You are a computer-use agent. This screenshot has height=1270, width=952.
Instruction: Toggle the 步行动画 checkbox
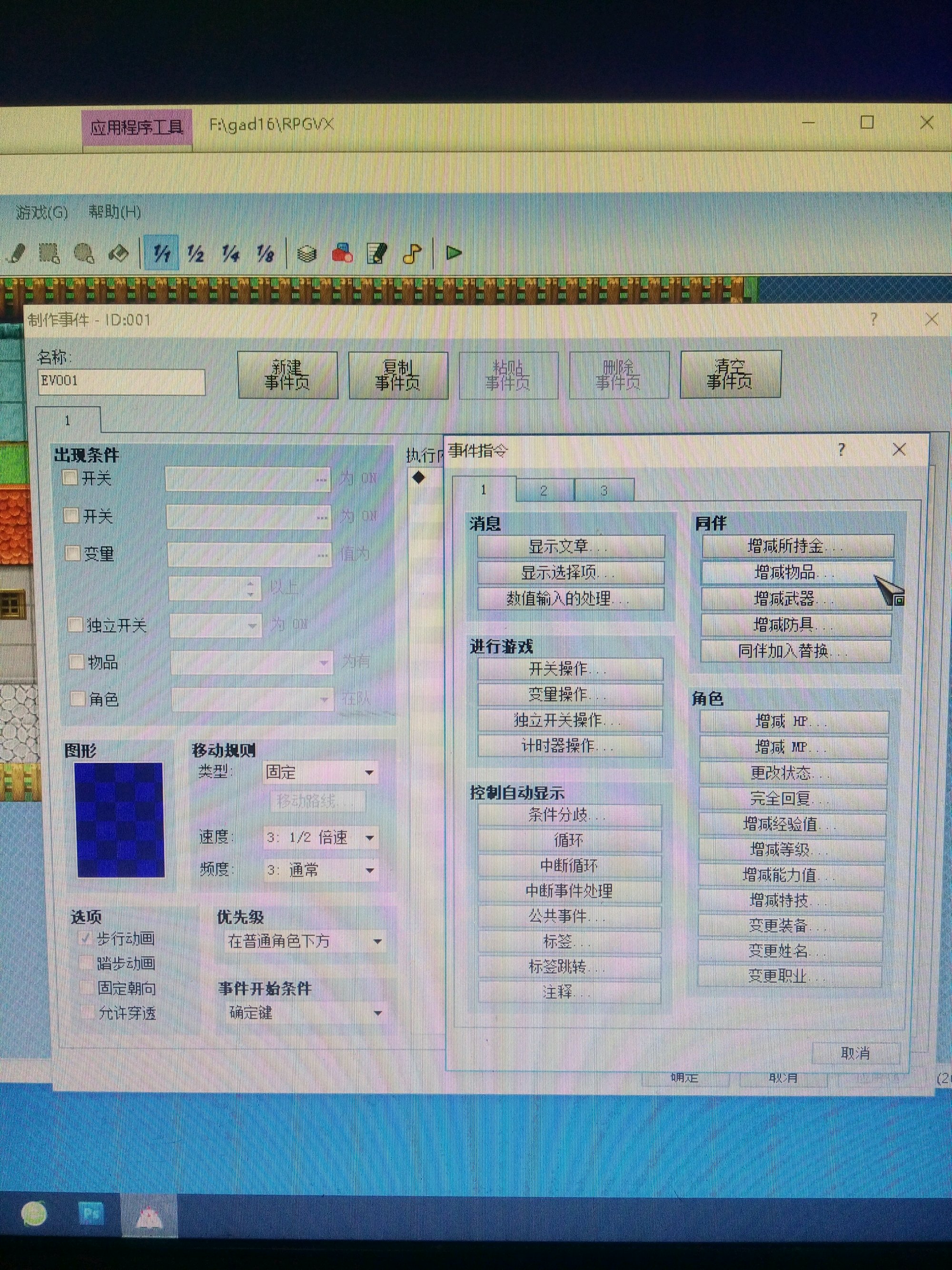point(86,938)
